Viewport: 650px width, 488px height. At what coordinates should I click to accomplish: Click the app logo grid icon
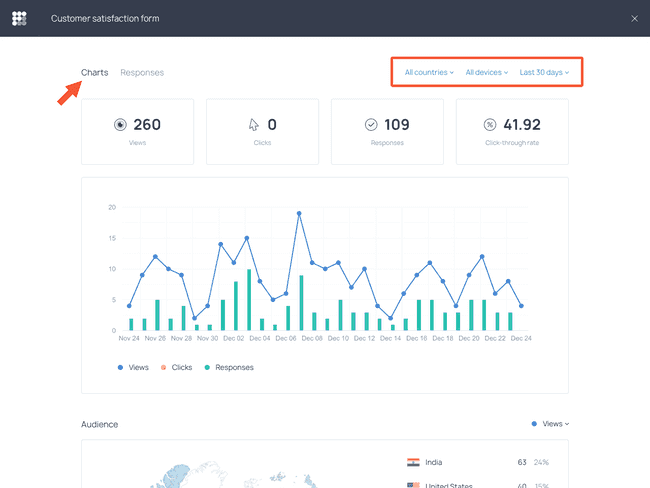point(19,18)
